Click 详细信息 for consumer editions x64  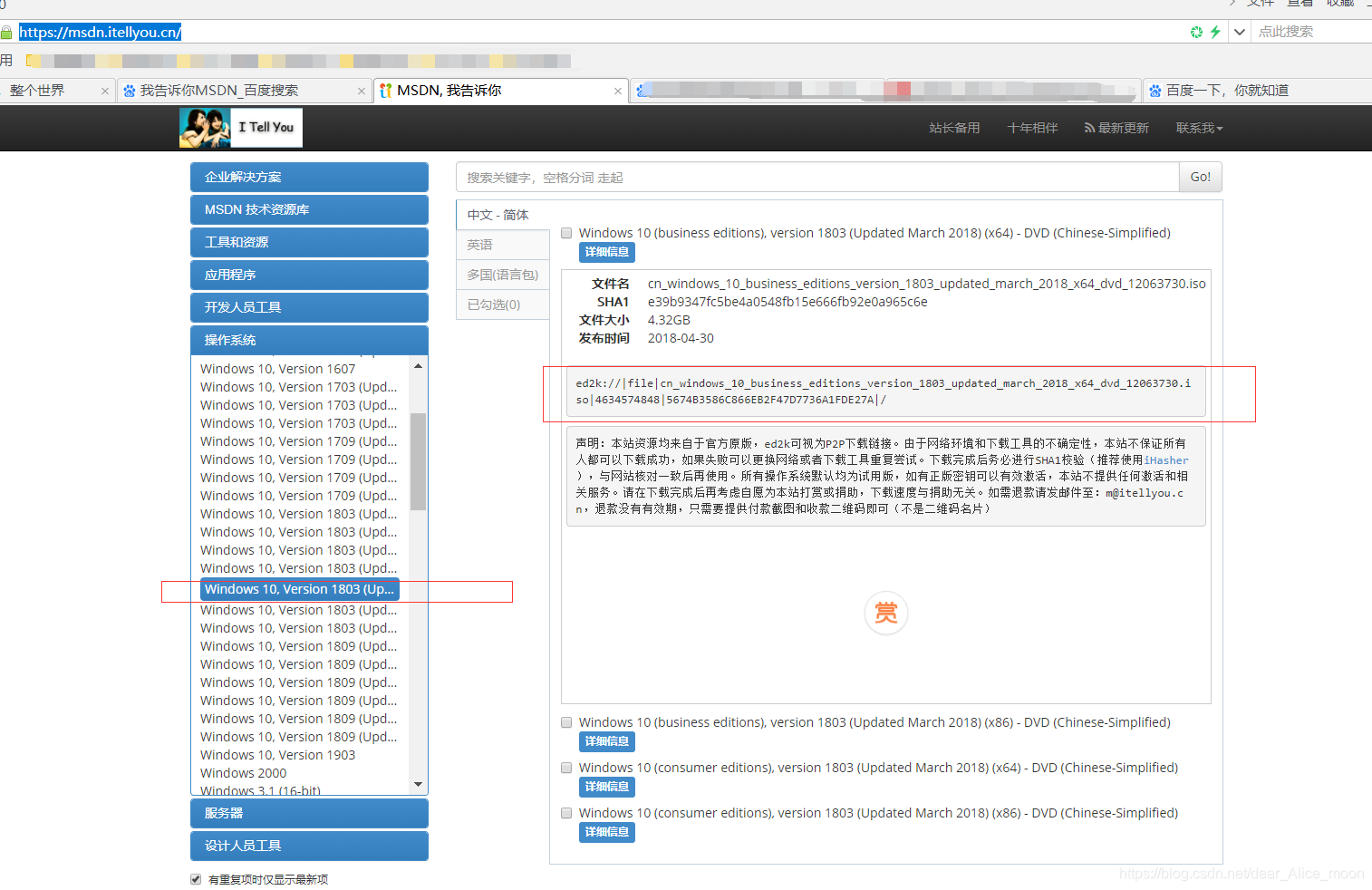607,787
